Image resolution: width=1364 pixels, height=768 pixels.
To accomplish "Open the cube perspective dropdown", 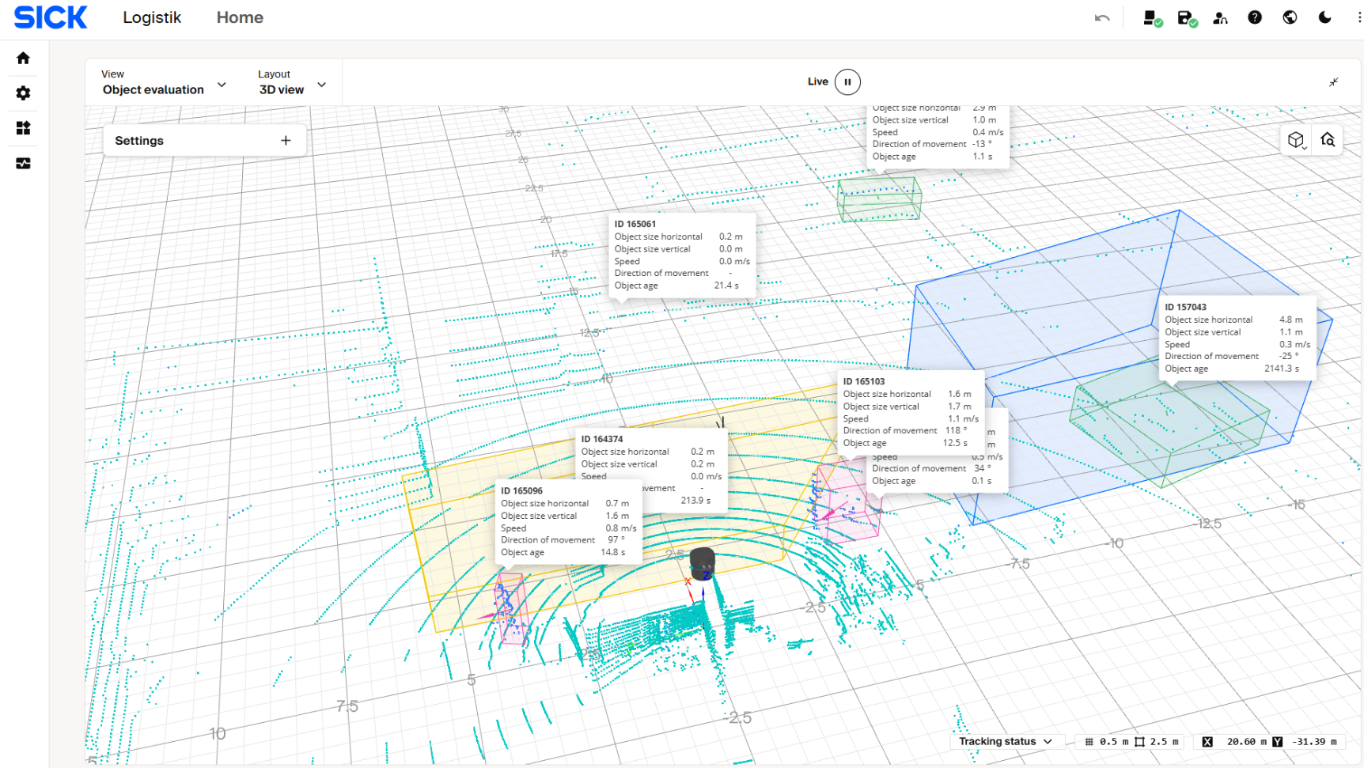I will (1297, 140).
